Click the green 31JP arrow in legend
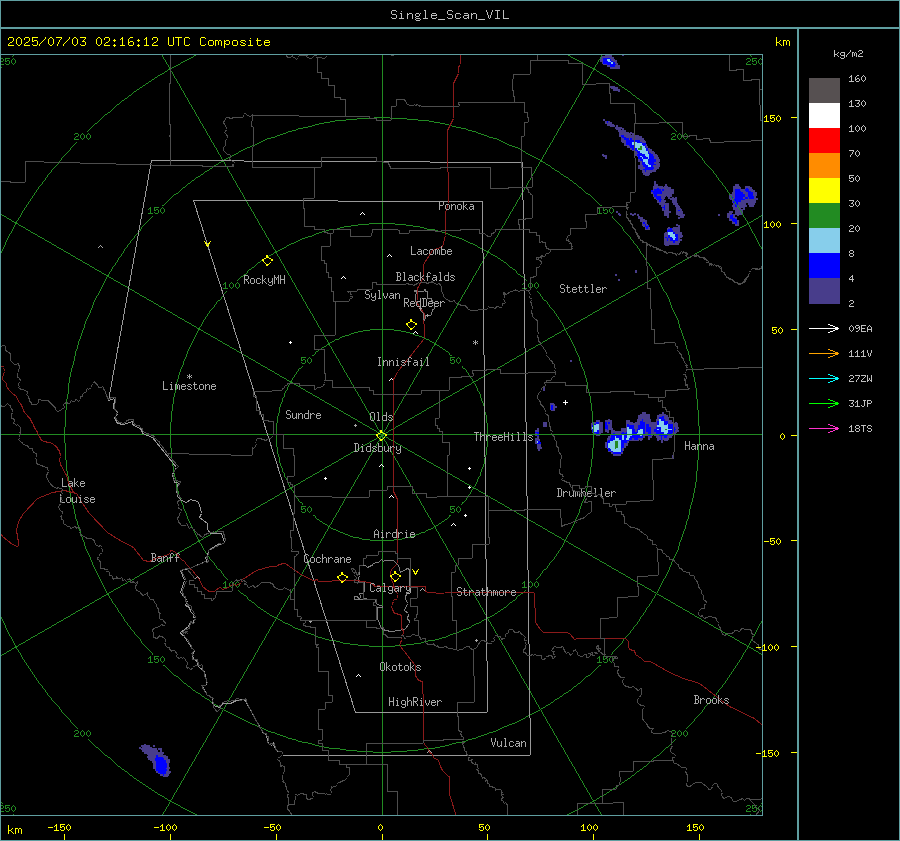 point(824,404)
